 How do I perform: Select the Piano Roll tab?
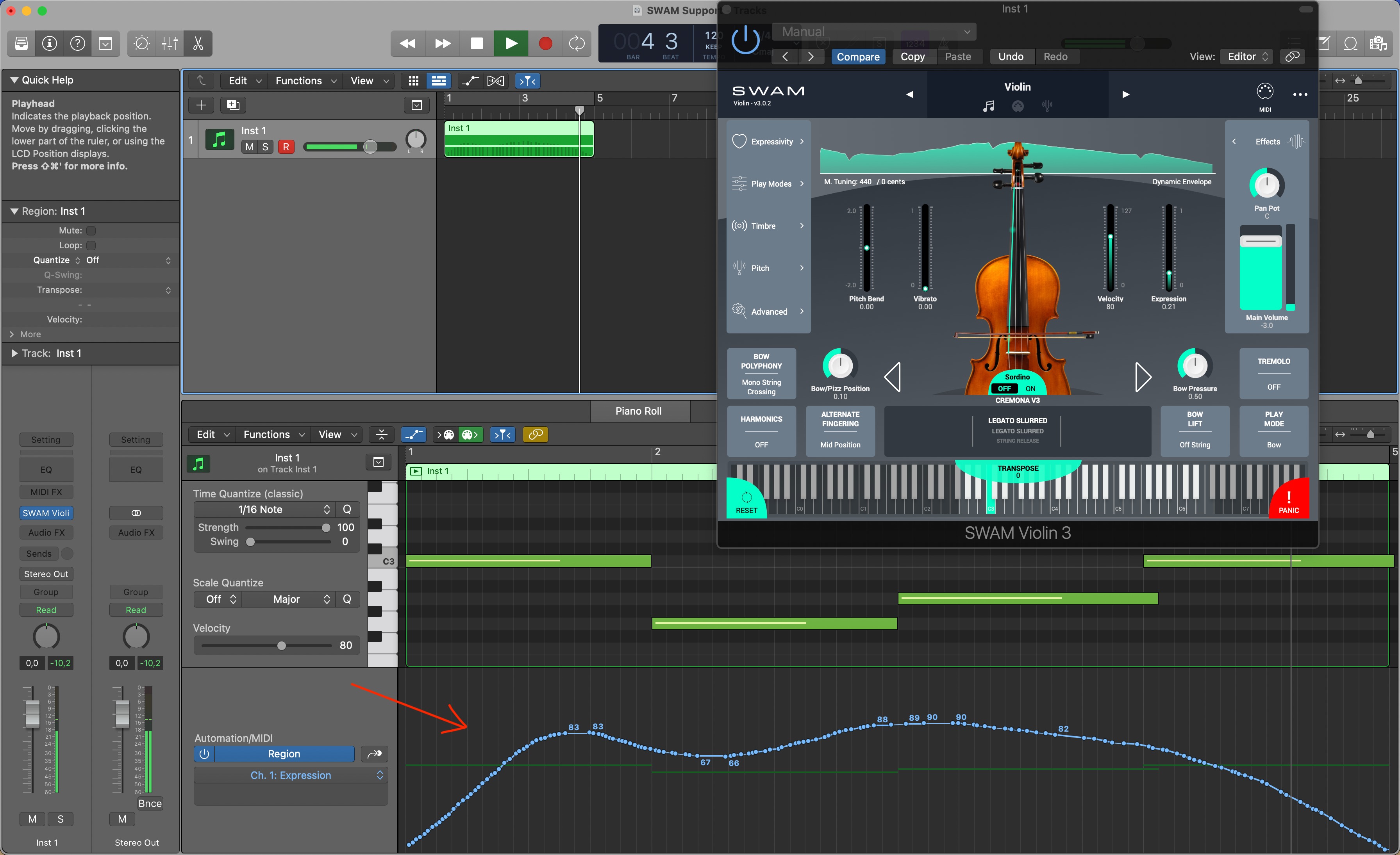(x=638, y=410)
